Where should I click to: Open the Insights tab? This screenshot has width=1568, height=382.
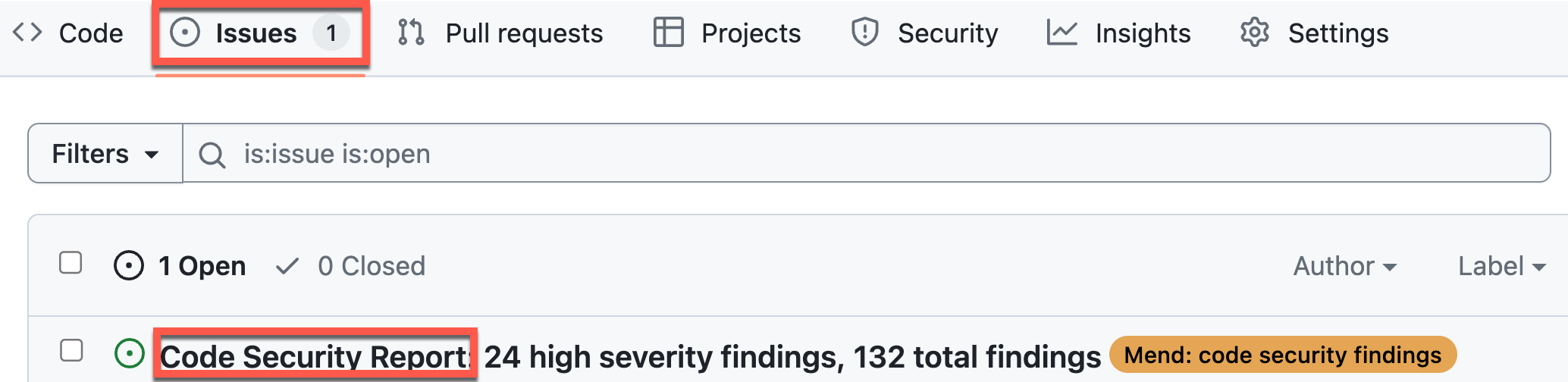(1142, 33)
